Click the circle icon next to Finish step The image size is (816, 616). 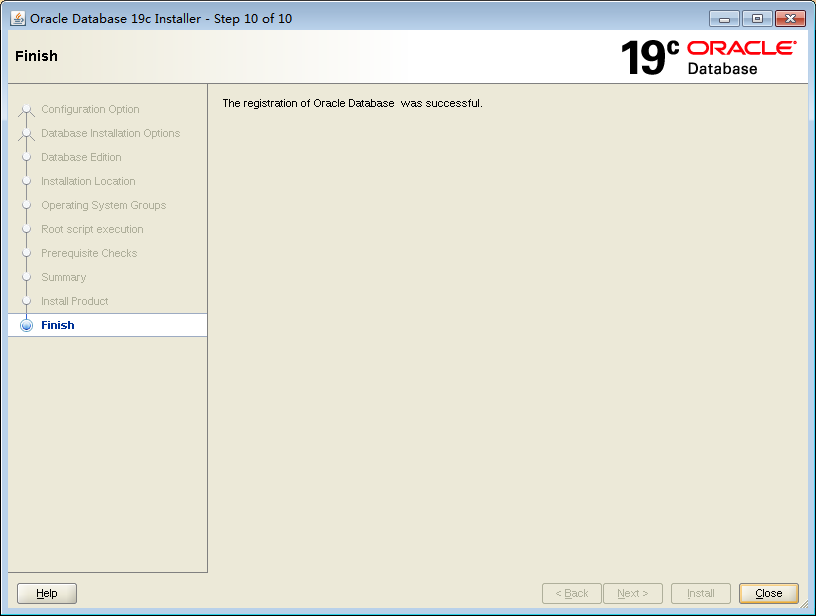click(x=25, y=324)
